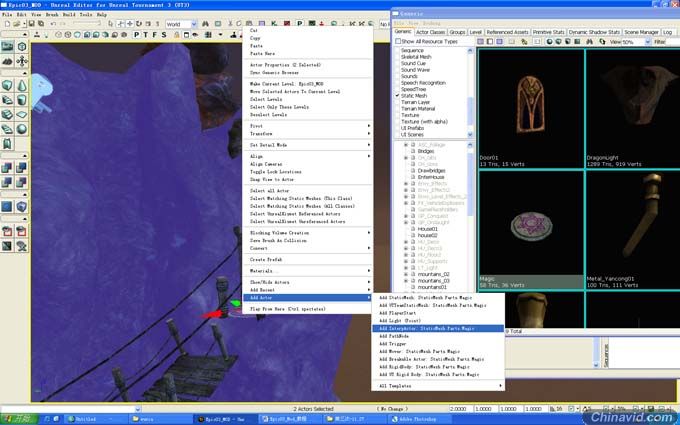
Task: Collapse the brush builders toolbox section
Action: point(24,74)
